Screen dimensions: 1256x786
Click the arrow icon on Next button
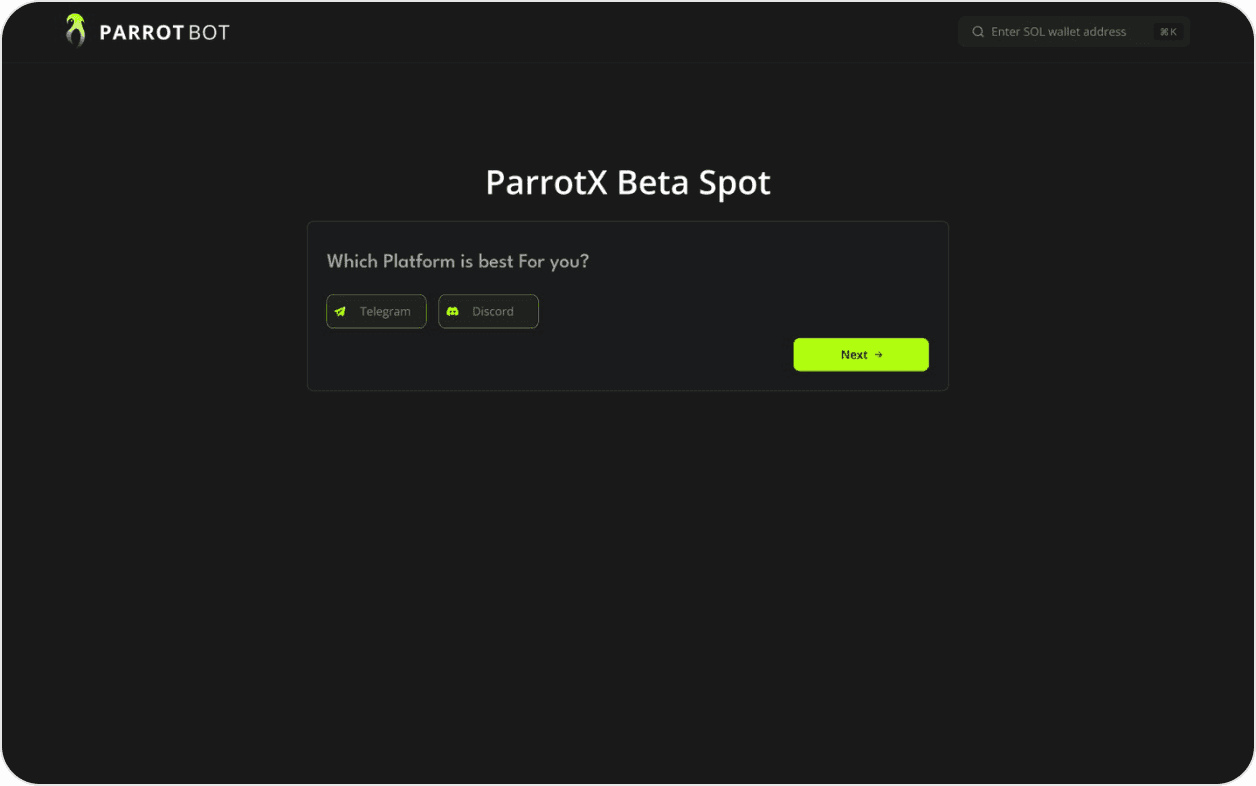pyautogui.click(x=878, y=355)
